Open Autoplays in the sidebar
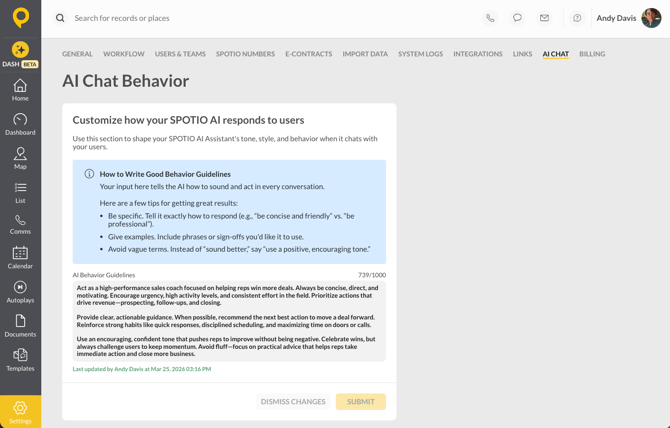Image resolution: width=670 pixels, height=428 pixels. pos(20,292)
